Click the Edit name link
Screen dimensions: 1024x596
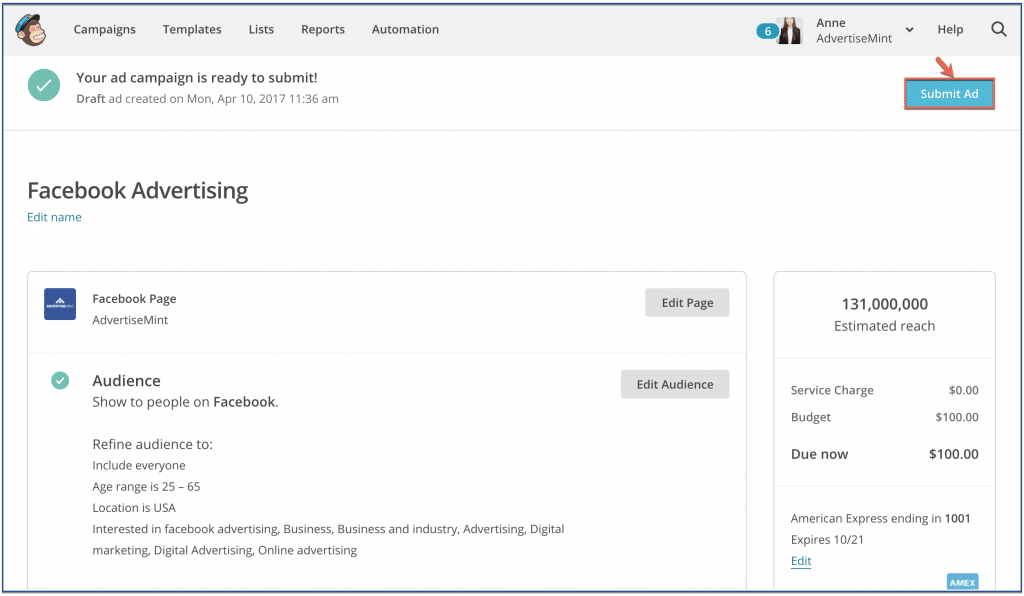pyautogui.click(x=54, y=217)
